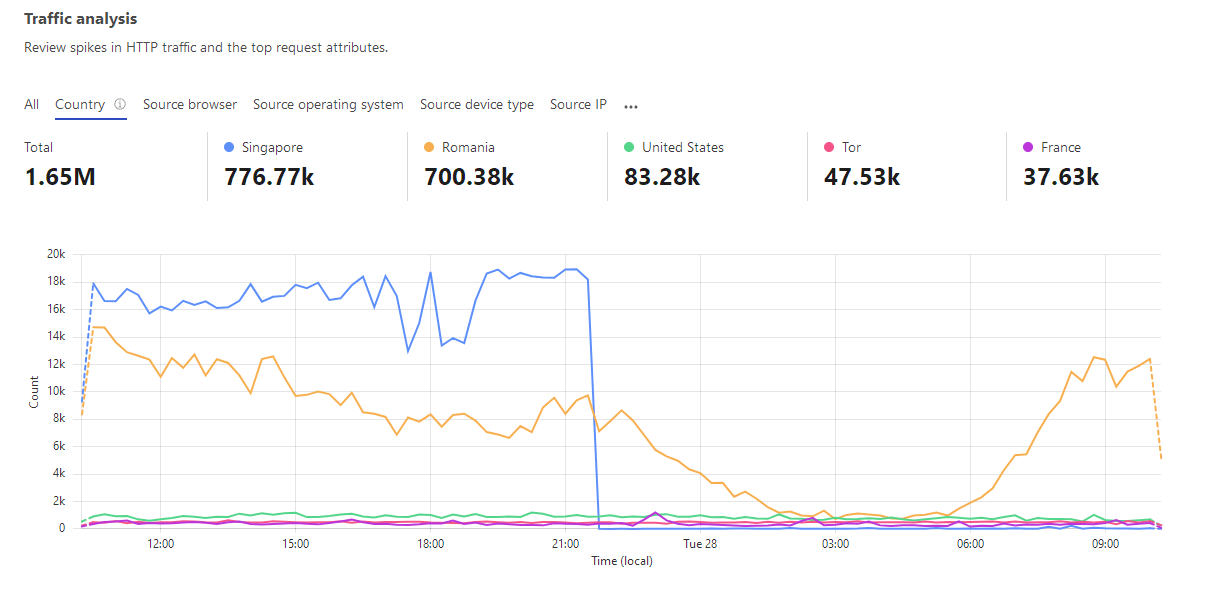The image size is (1221, 606).
Task: Click Romania's orange legend dot
Action: [x=429, y=147]
